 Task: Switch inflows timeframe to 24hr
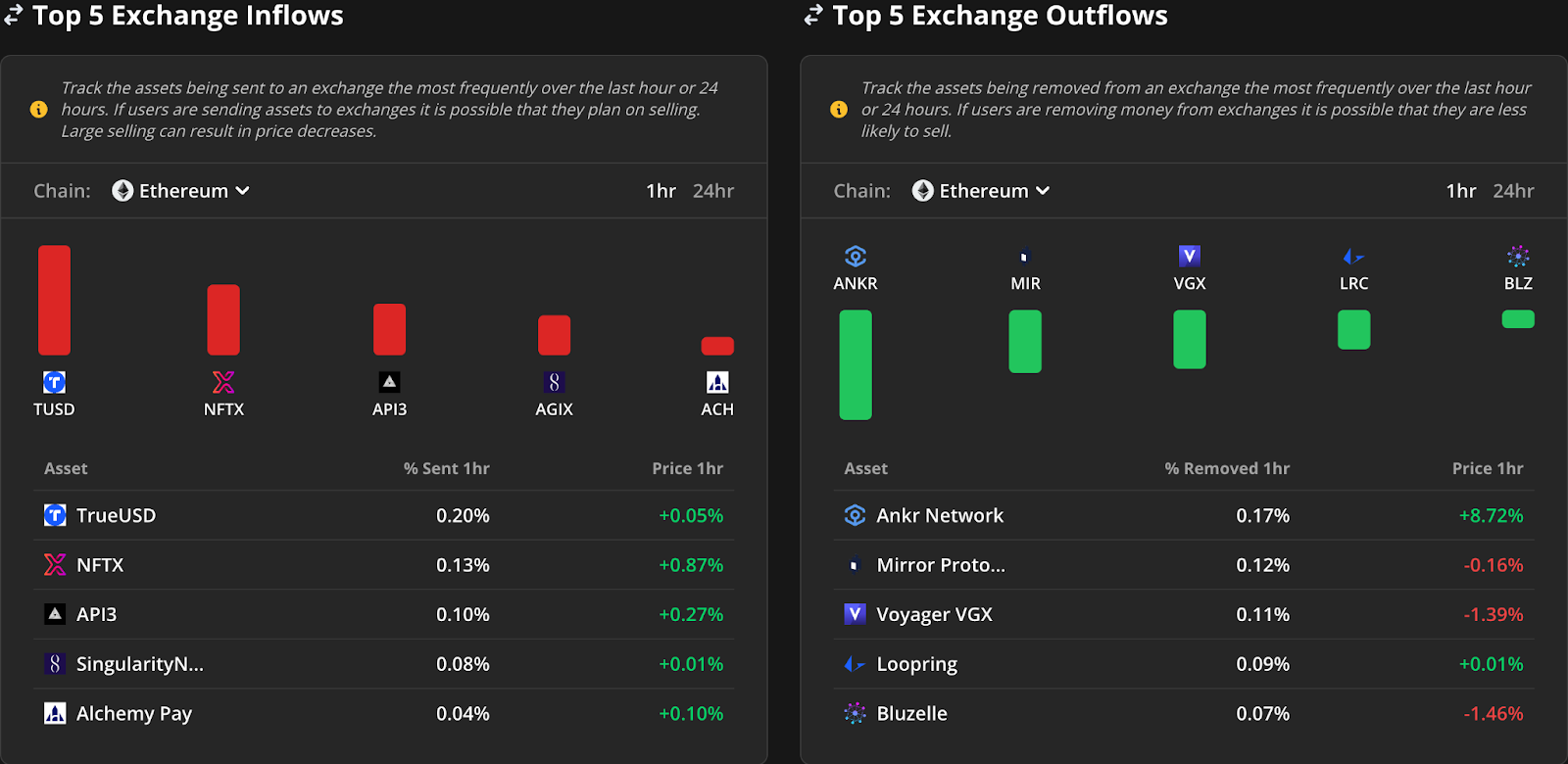tap(713, 191)
